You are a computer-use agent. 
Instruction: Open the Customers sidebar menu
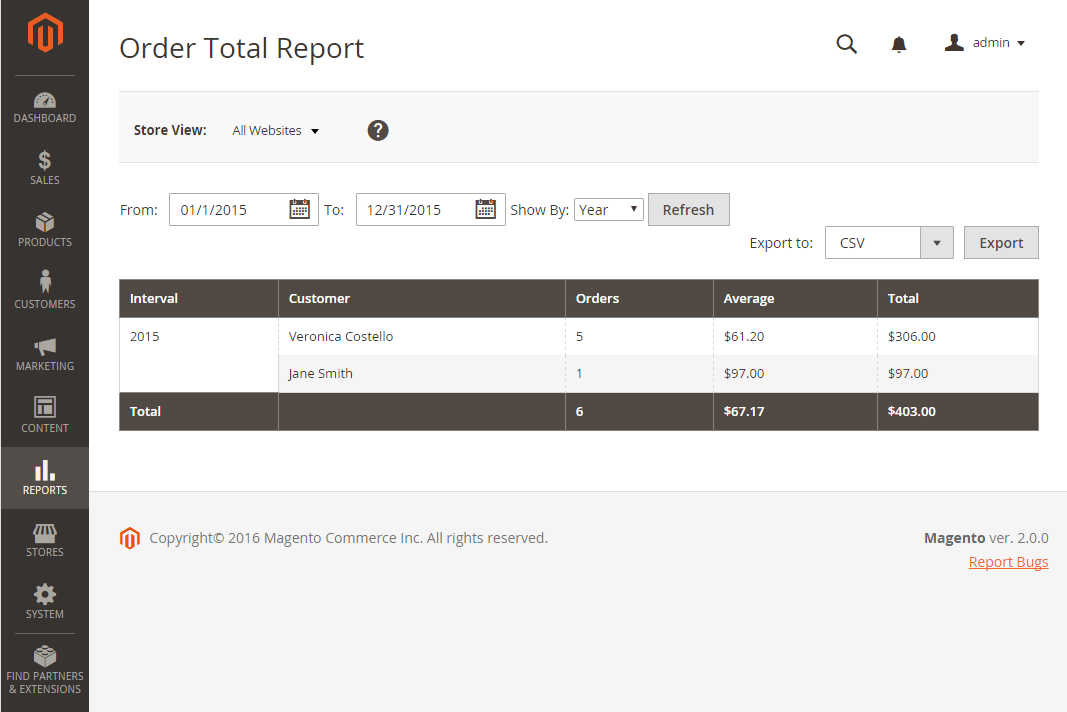tap(44, 291)
